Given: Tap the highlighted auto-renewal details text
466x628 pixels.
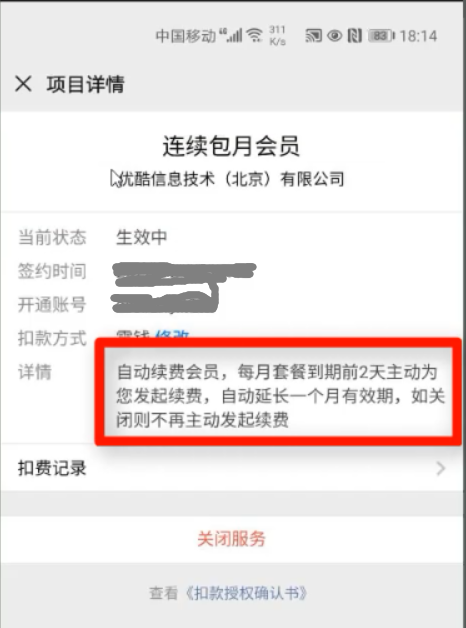Looking at the screenshot, I should [x=280, y=396].
